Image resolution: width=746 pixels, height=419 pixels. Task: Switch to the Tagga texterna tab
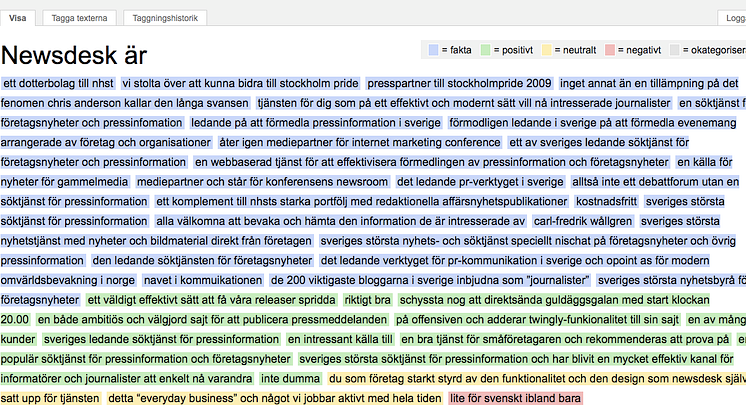tap(79, 18)
